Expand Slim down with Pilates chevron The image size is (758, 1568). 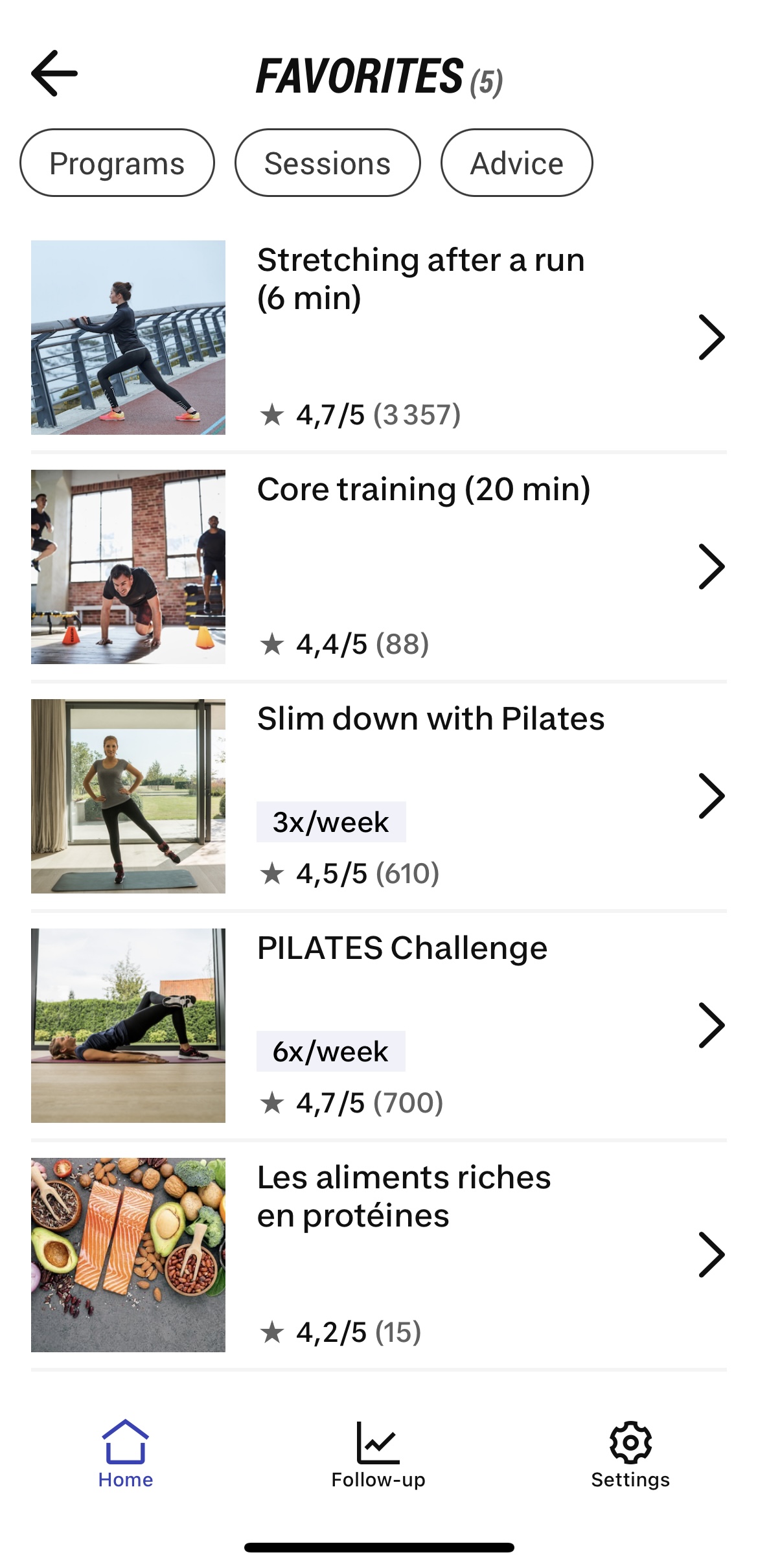(x=711, y=796)
